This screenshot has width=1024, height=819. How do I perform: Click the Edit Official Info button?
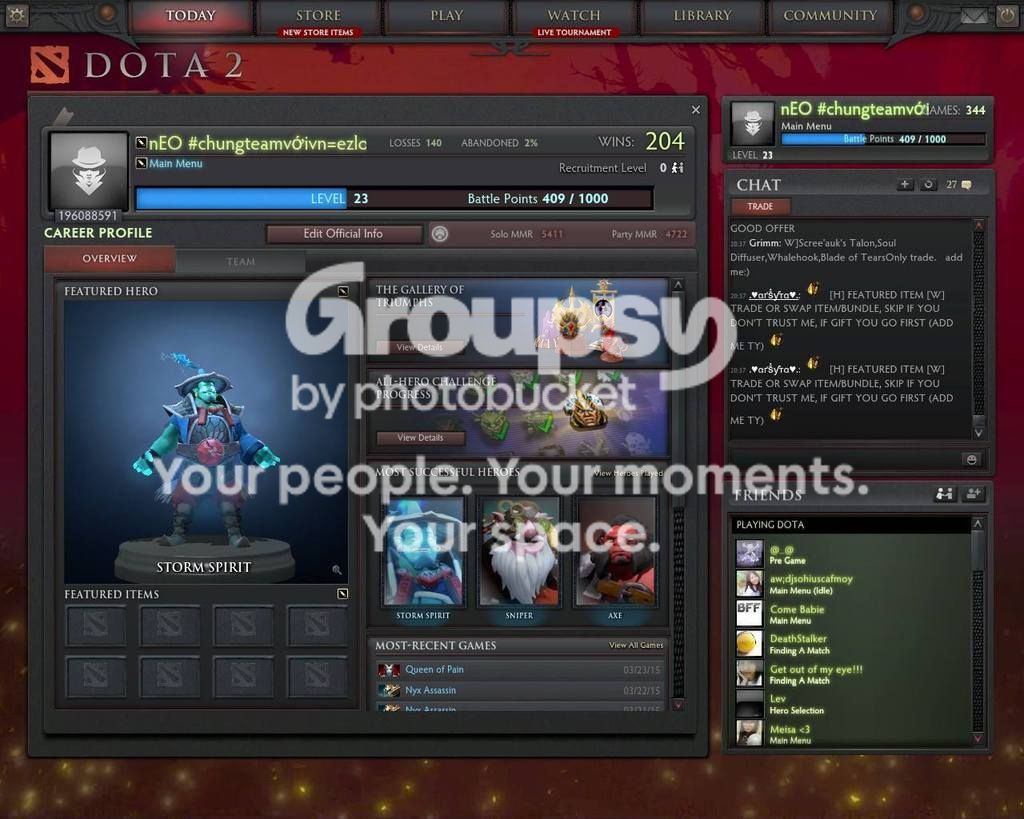pos(344,234)
